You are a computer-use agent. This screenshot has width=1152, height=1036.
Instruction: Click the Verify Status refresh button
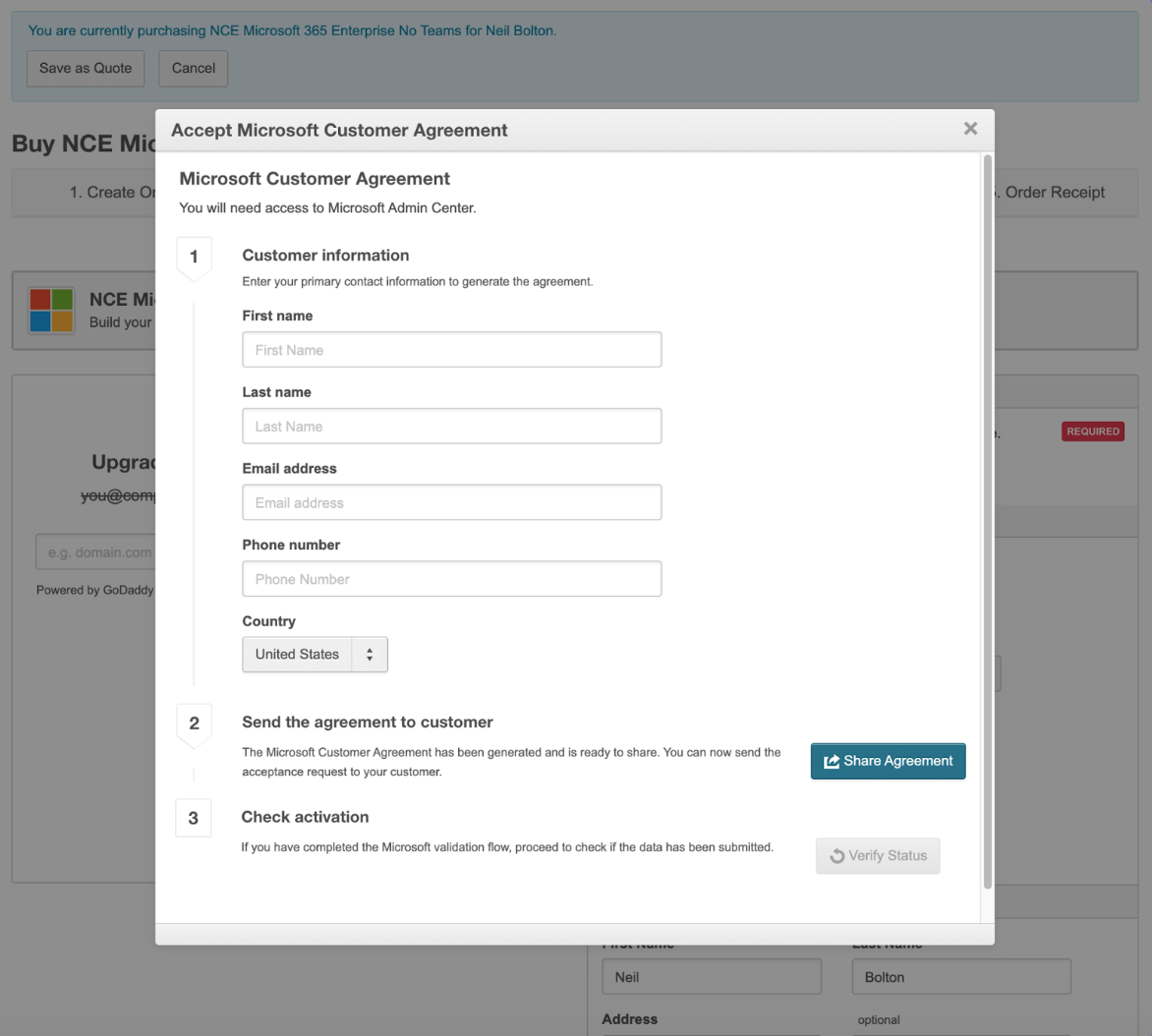[878, 855]
